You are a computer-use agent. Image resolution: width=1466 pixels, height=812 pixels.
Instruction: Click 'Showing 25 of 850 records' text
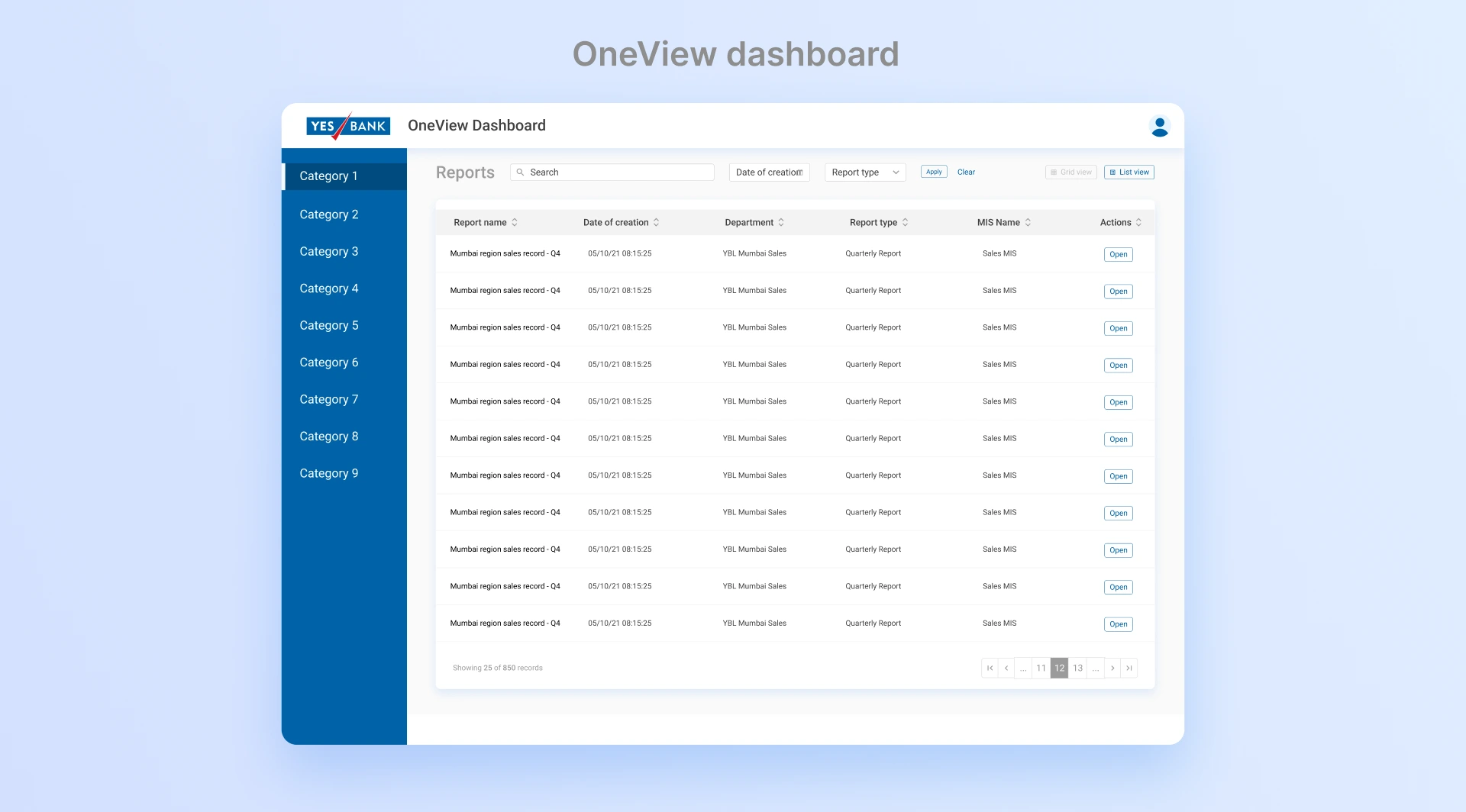(498, 669)
